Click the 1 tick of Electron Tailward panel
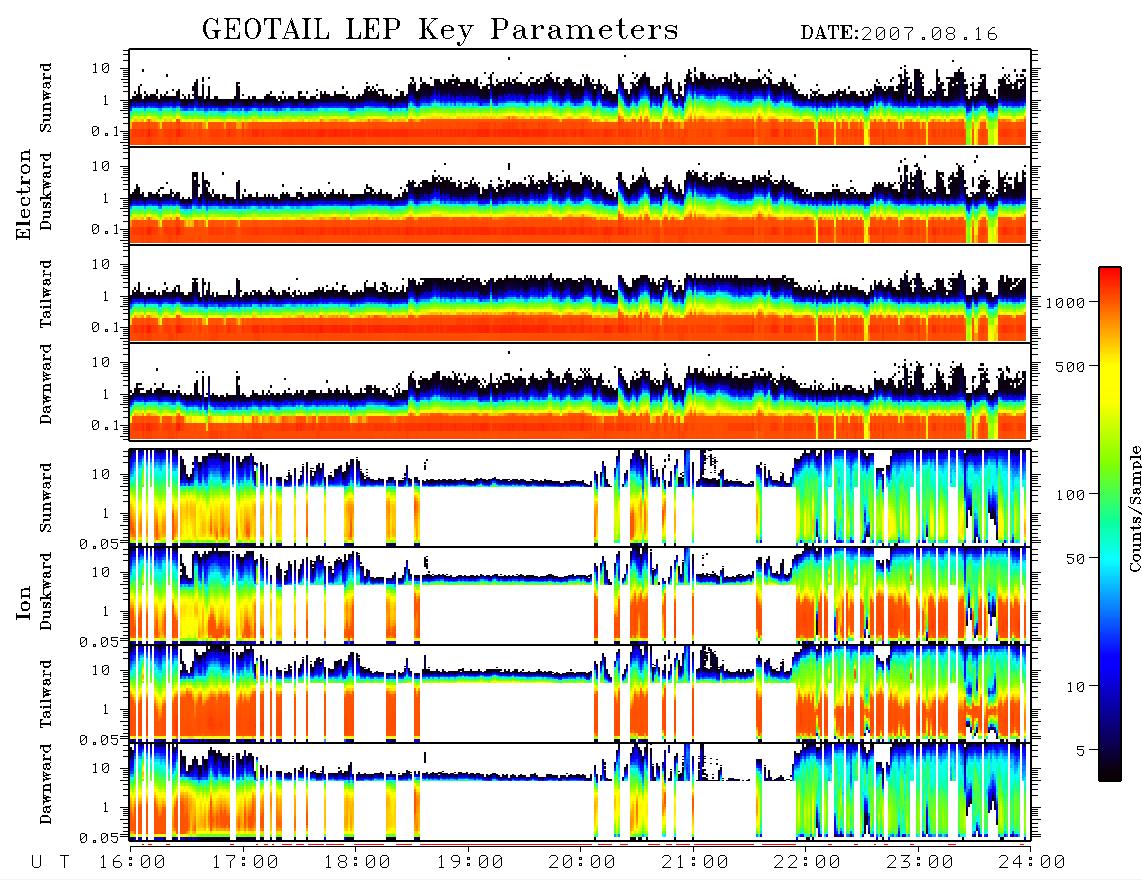Image resolution: width=1142 pixels, height=880 pixels. (106, 296)
